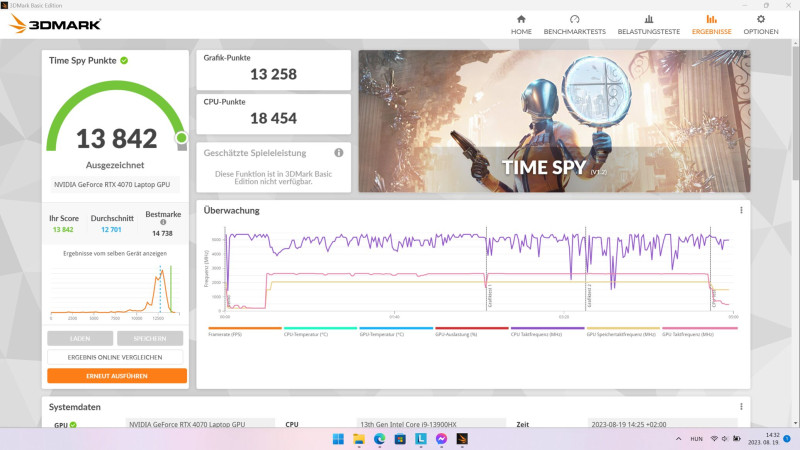Toggle the CPU-Temperatur legend item
Image resolution: width=800 pixels, height=450 pixels.
point(320,332)
